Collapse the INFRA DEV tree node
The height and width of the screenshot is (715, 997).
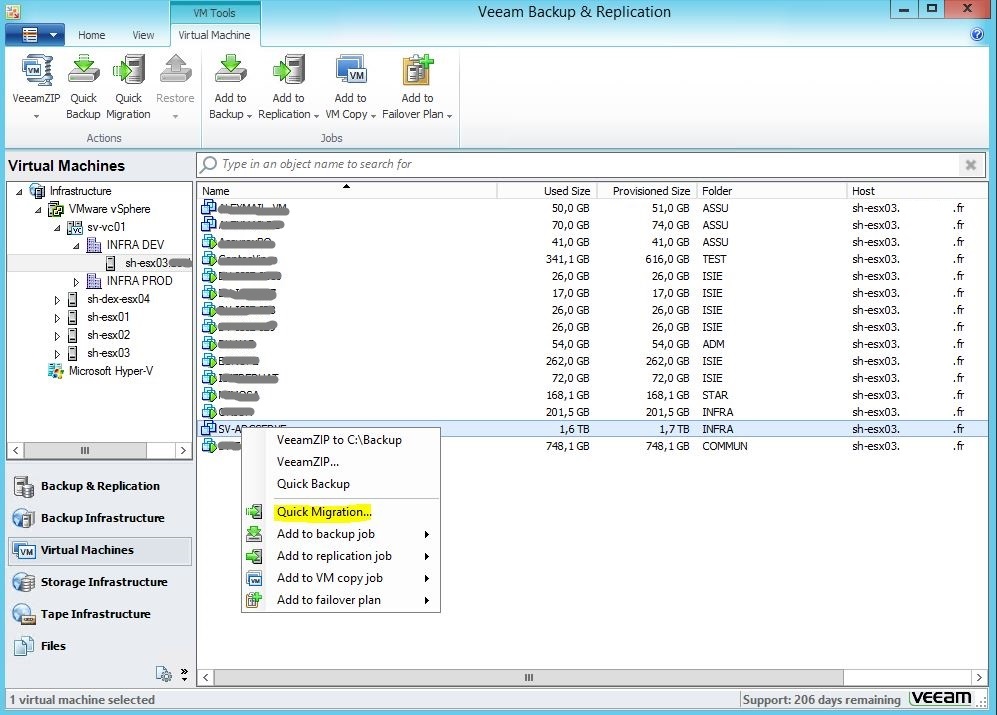[x=76, y=245]
